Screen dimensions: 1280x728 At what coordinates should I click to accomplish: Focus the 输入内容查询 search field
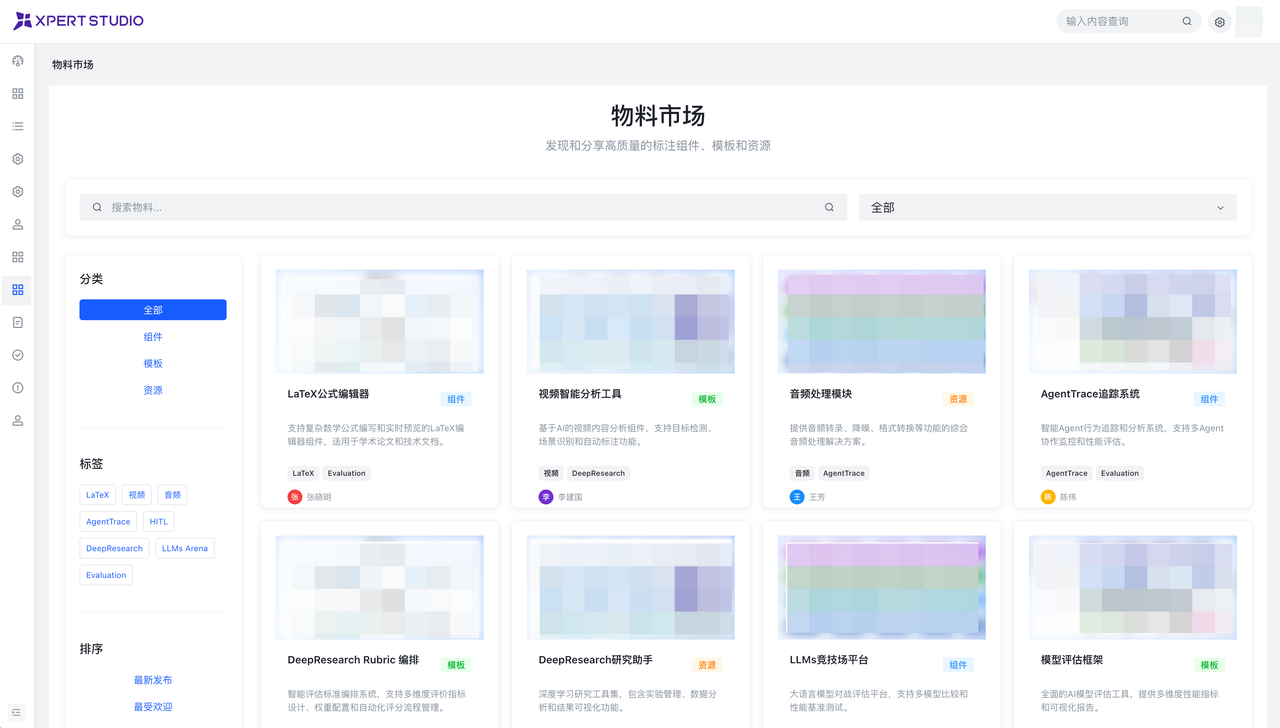(1120, 21)
